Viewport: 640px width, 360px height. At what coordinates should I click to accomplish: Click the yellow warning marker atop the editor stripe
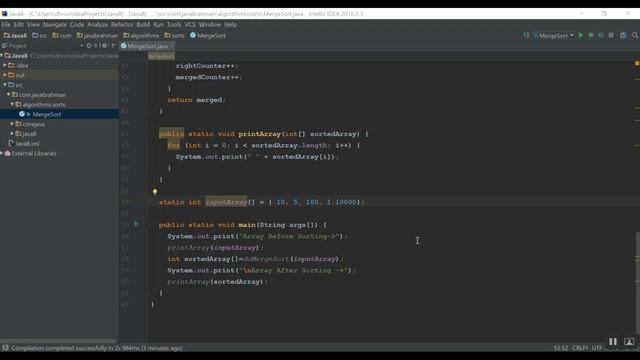point(637,63)
